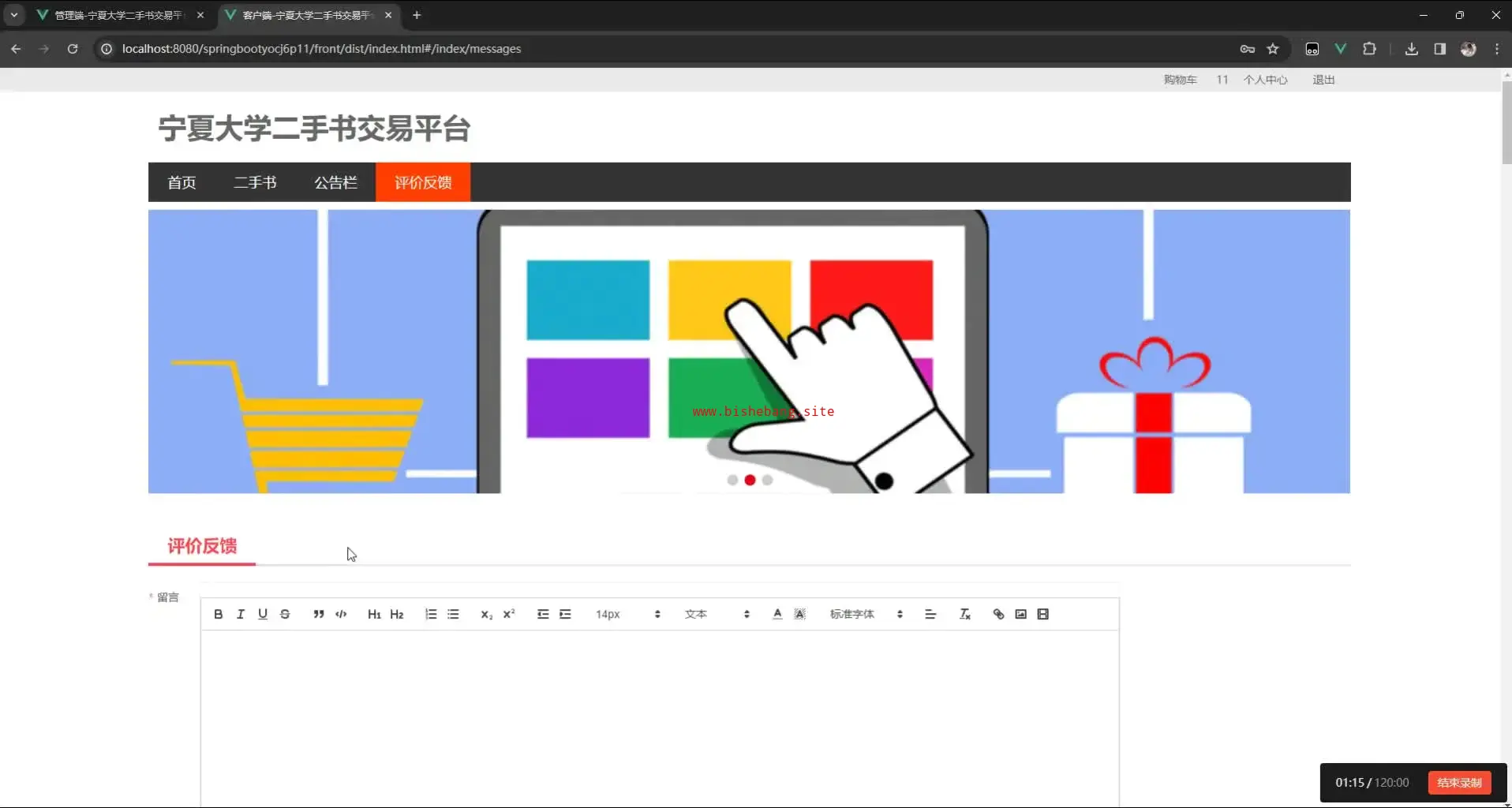
Task: Open the robot-face extension icon
Action: 1312,49
